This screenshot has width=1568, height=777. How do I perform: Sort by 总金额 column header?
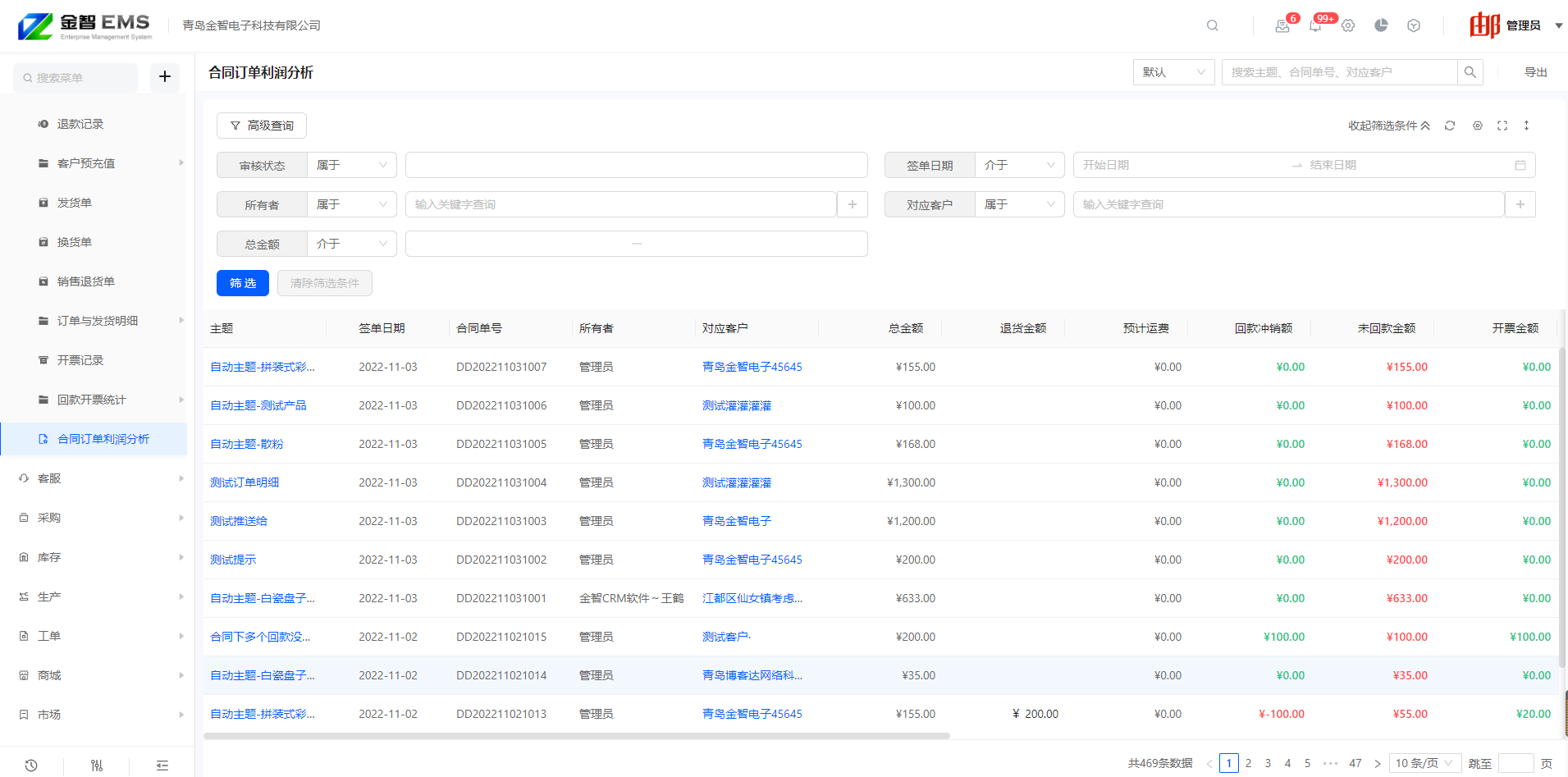tap(906, 328)
